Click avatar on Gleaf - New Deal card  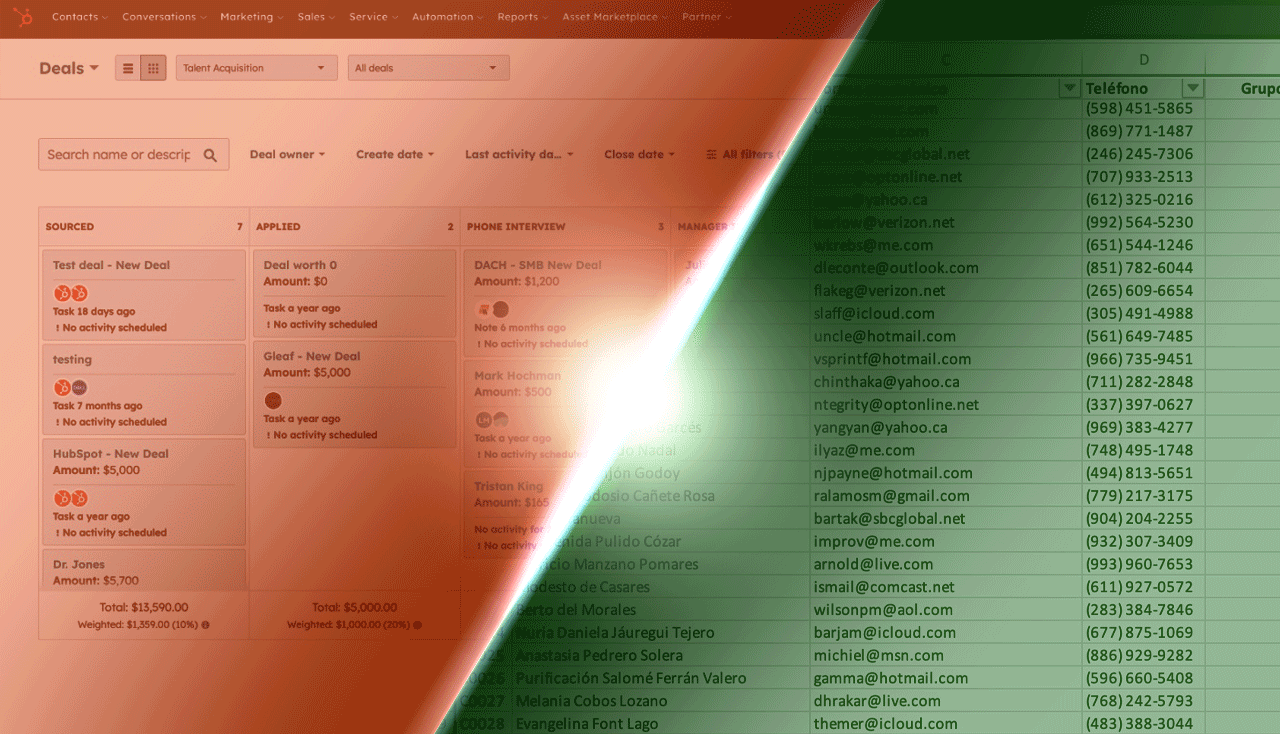[x=273, y=400]
